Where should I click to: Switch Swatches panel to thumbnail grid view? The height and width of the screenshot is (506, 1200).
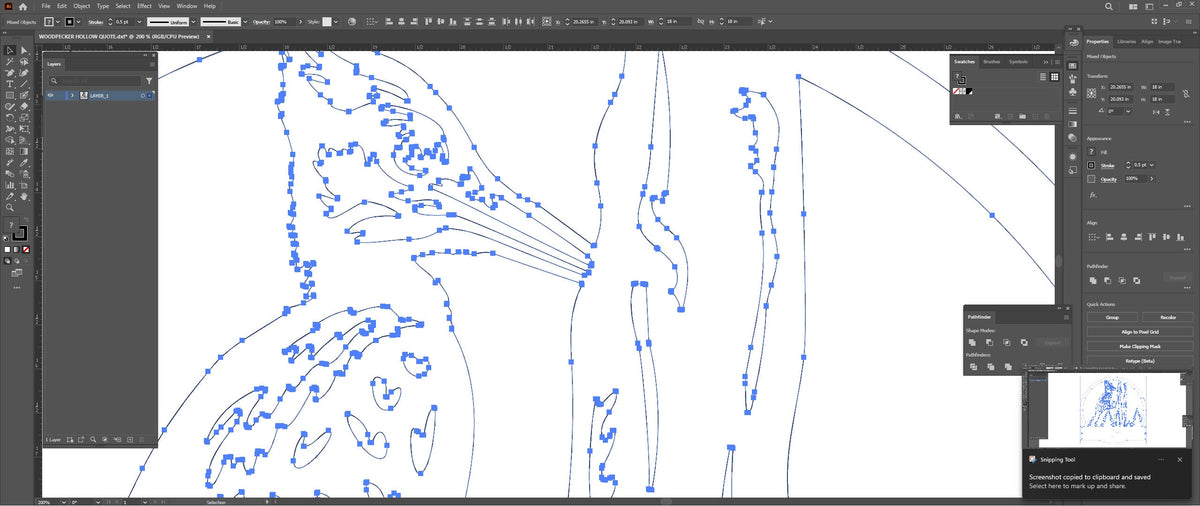(x=1054, y=77)
